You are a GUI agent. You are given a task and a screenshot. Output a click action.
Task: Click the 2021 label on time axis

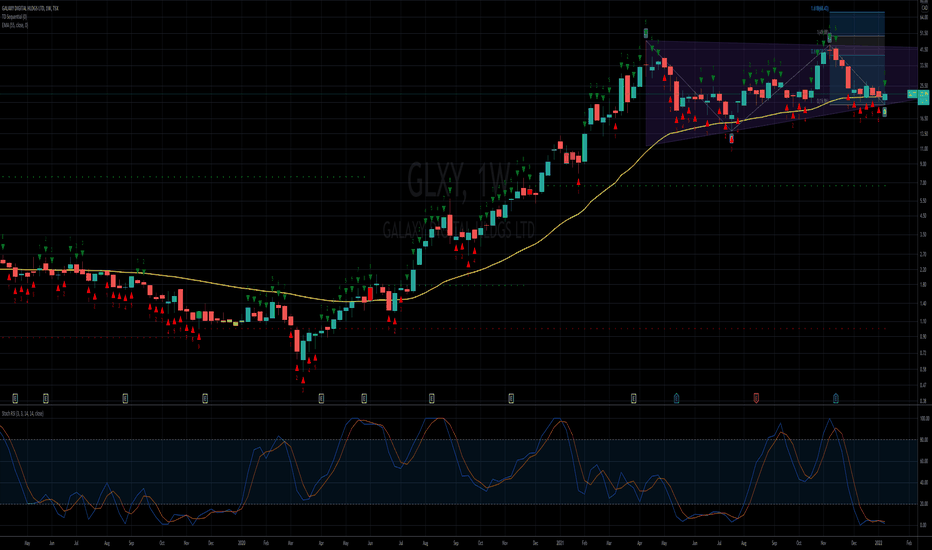pos(560,543)
